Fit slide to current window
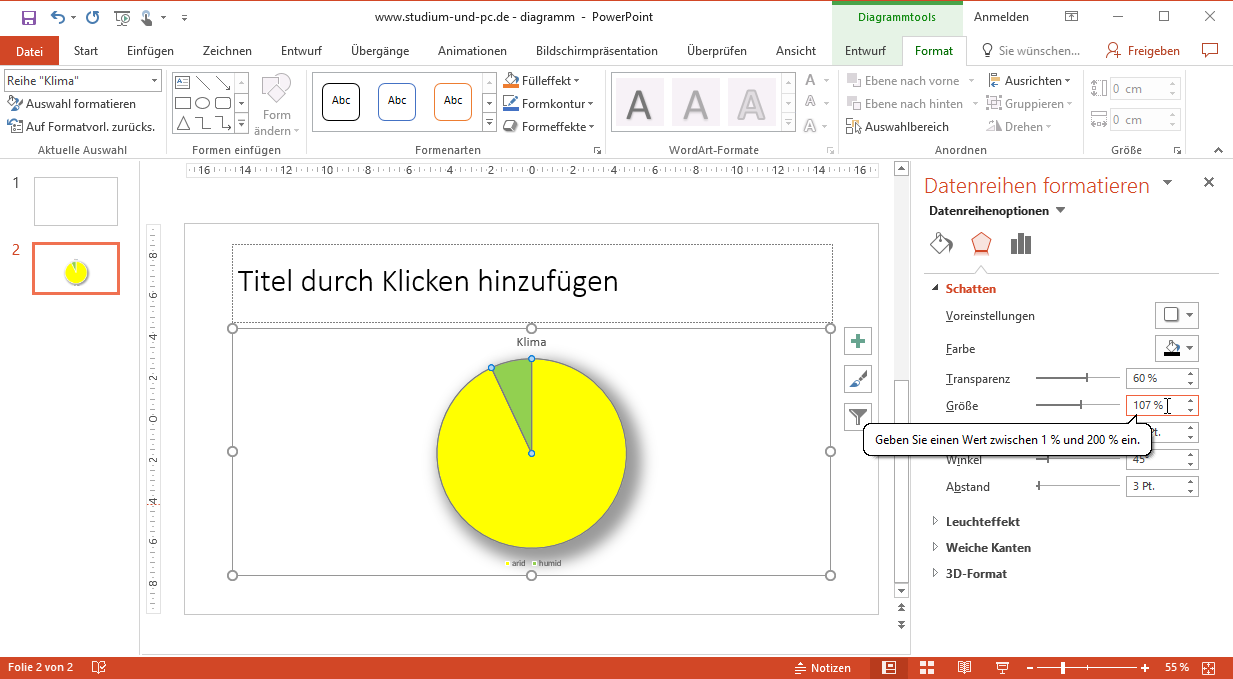1233x679 pixels. (1208, 667)
